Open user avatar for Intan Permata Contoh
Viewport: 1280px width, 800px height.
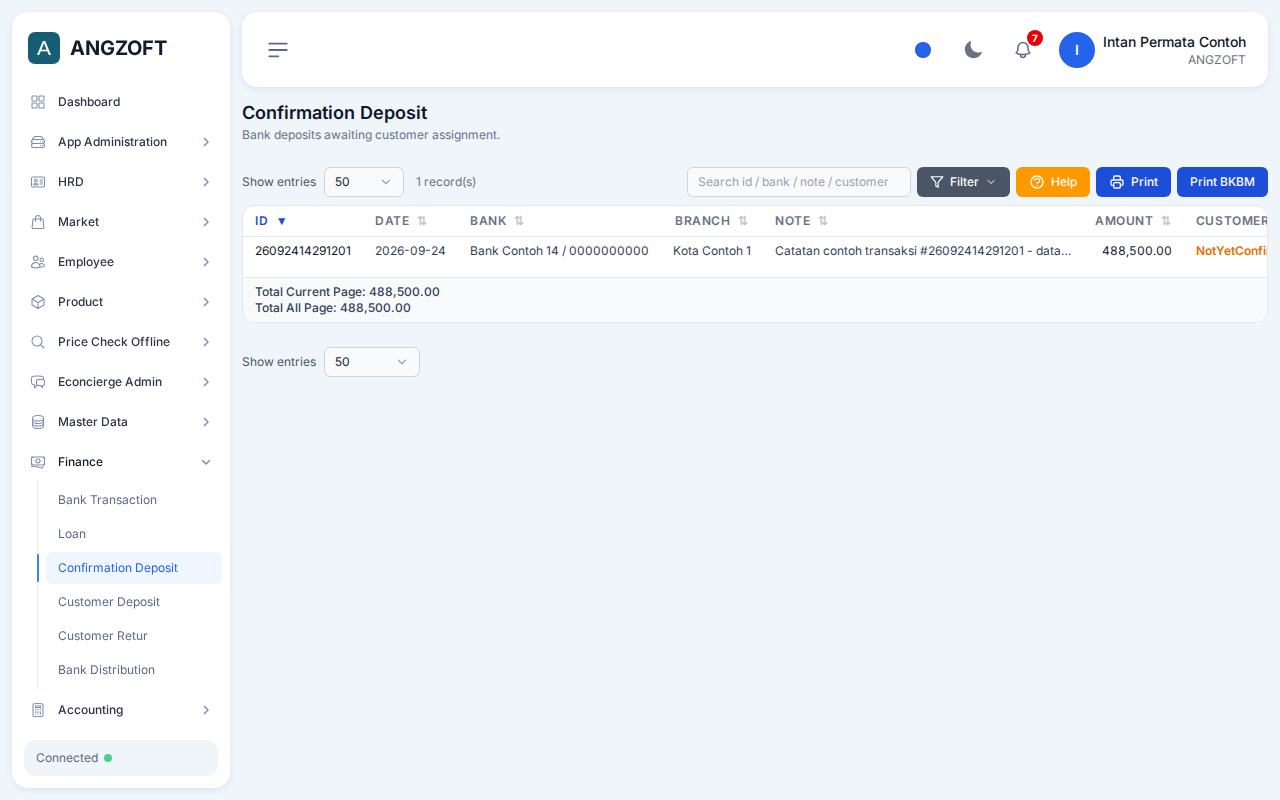point(1077,50)
